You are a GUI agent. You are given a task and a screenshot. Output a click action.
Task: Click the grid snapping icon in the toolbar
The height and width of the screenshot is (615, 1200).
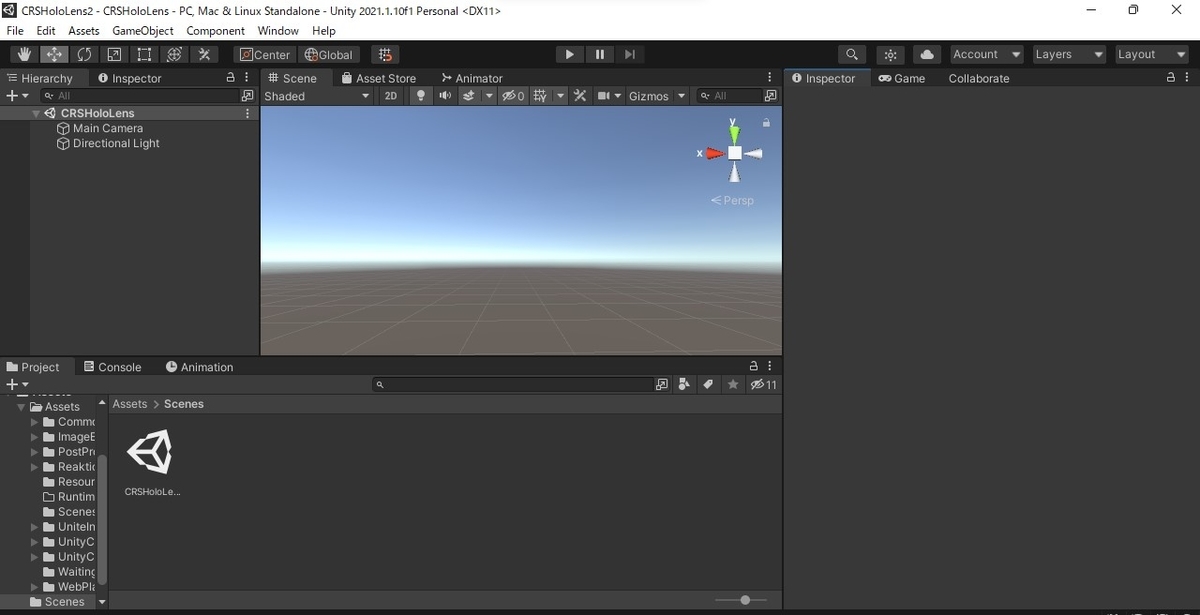[385, 54]
